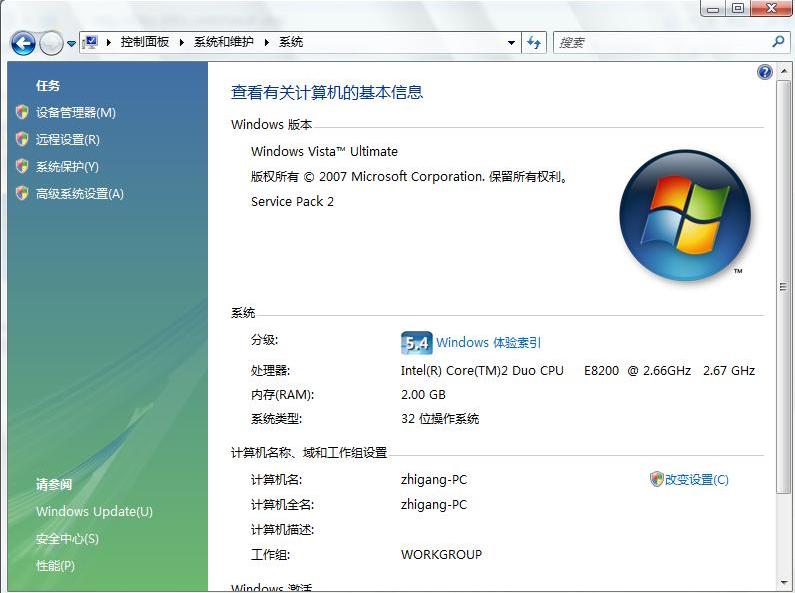
Task: Click shield icon beside 改变设置
Action: [657, 479]
